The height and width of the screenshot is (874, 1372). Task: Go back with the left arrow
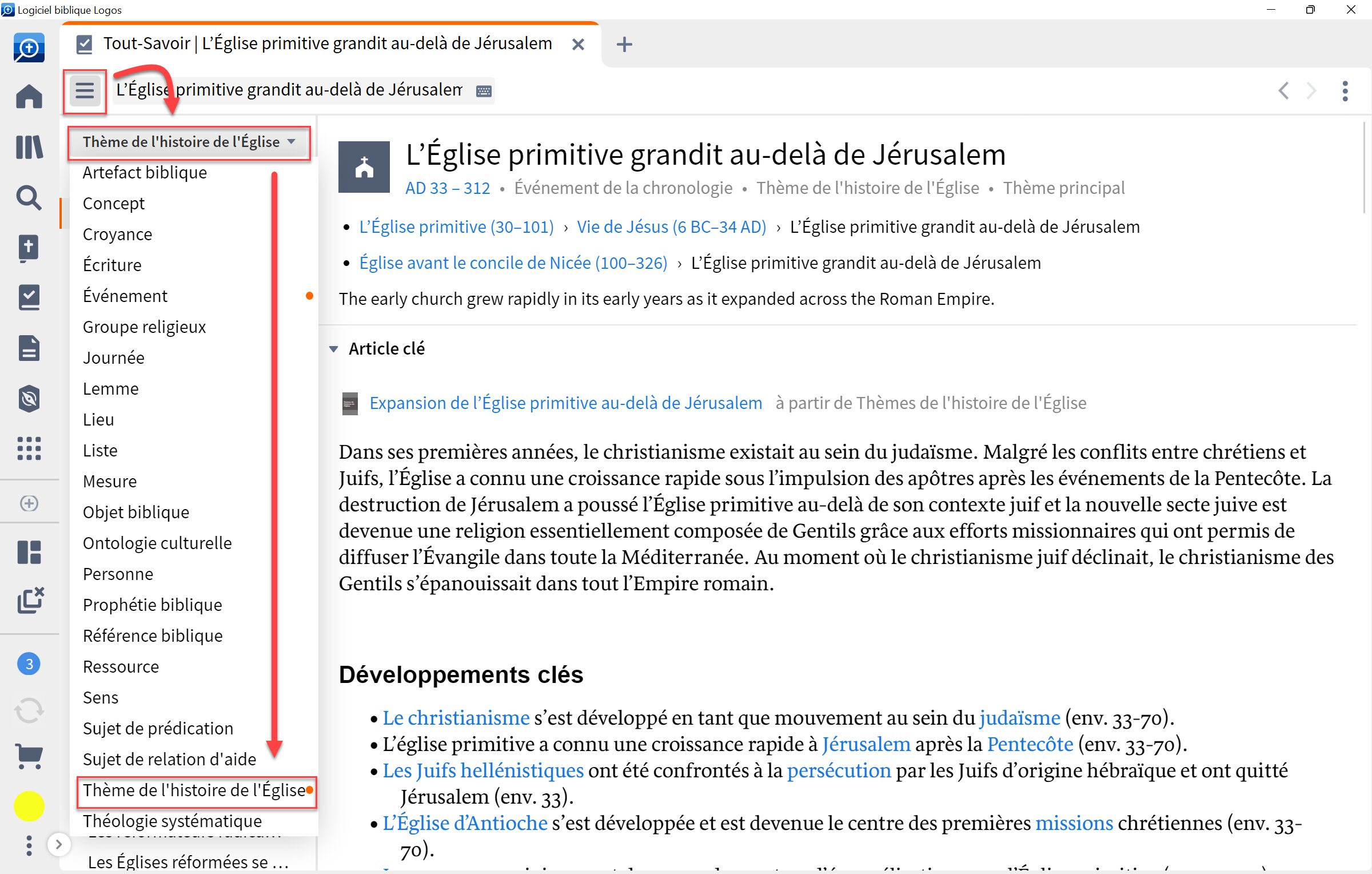[x=1284, y=90]
